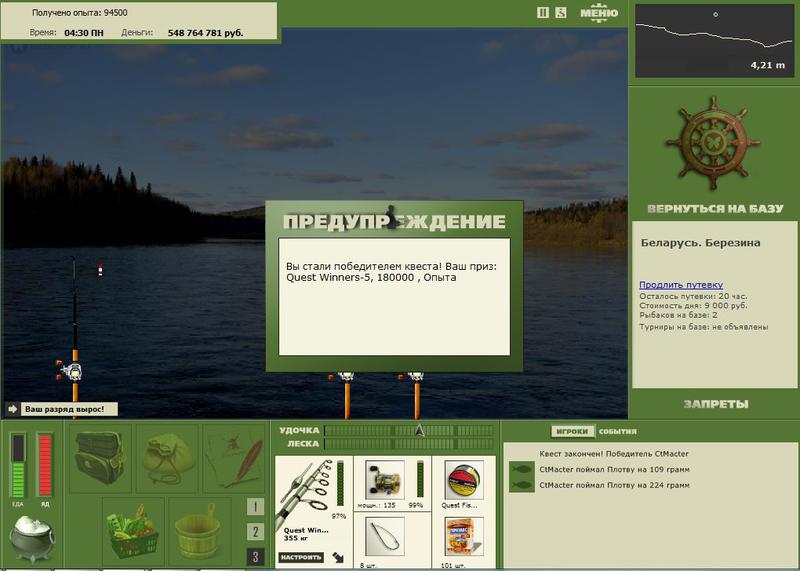Open the fish sack icon
Image resolution: width=800 pixels, height=571 pixels.
(167, 458)
